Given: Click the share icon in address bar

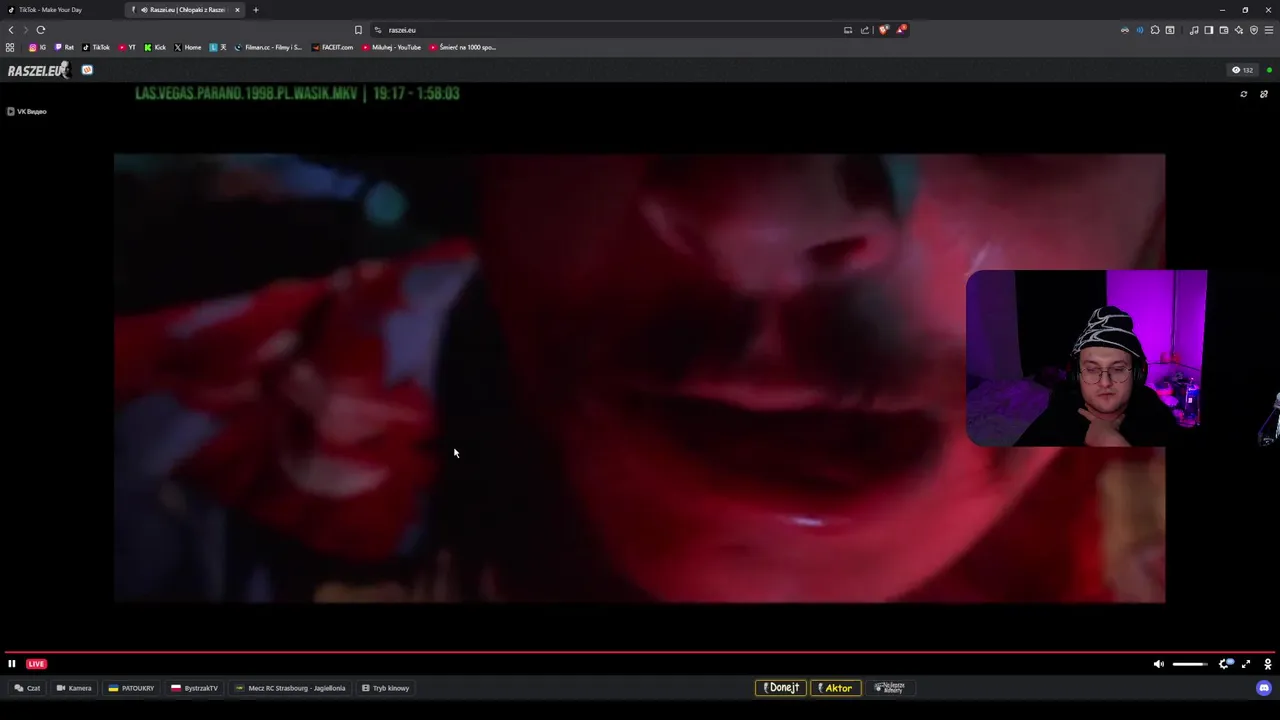Looking at the screenshot, I should [865, 30].
